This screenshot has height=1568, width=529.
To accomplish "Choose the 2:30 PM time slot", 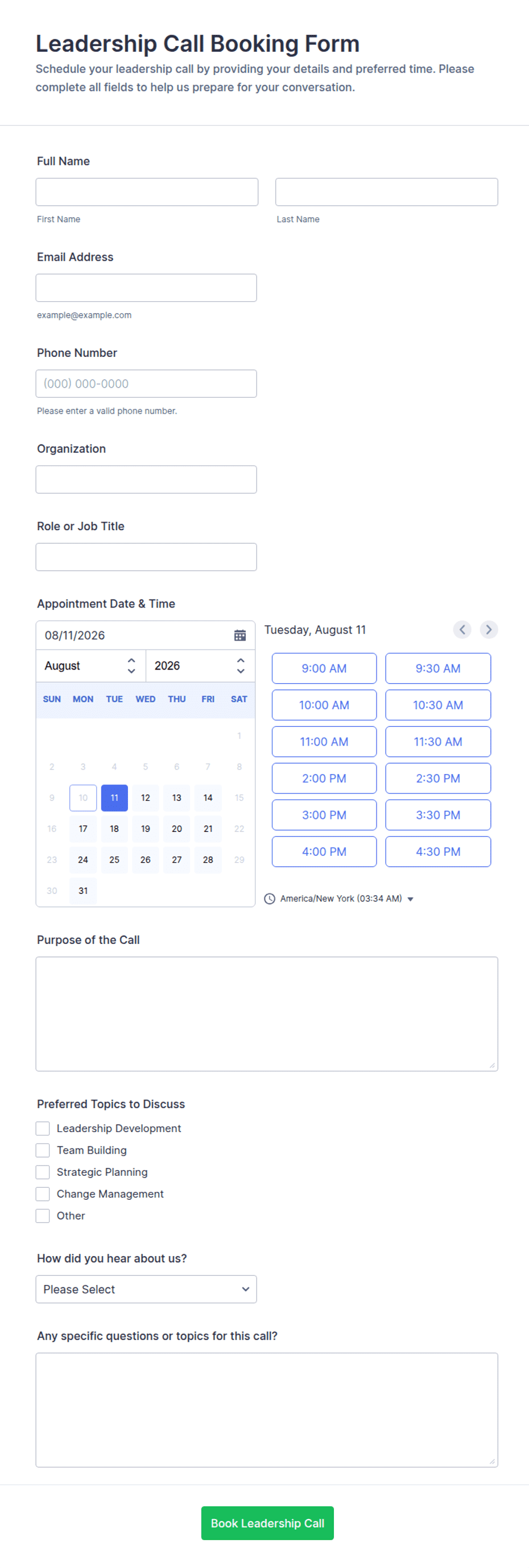I will 437,778.
